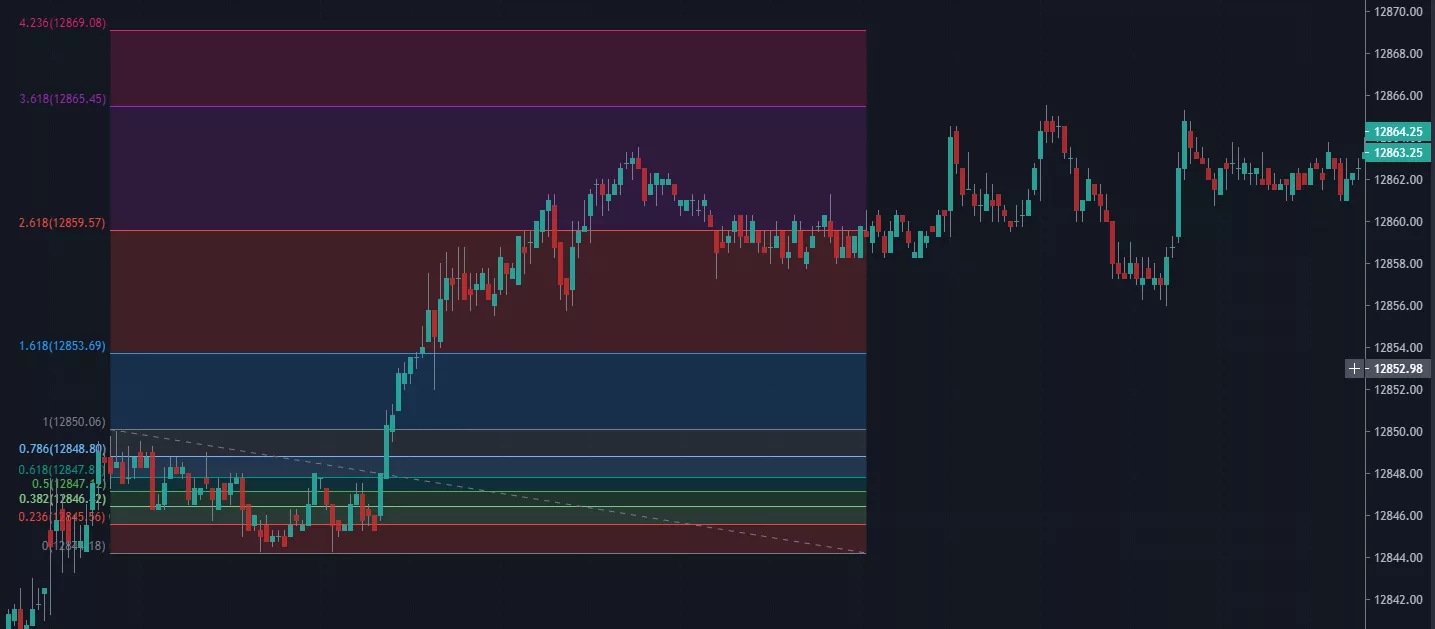Click the 12862.00 price axis label
1435x629 pixels.
pyautogui.click(x=1398, y=180)
